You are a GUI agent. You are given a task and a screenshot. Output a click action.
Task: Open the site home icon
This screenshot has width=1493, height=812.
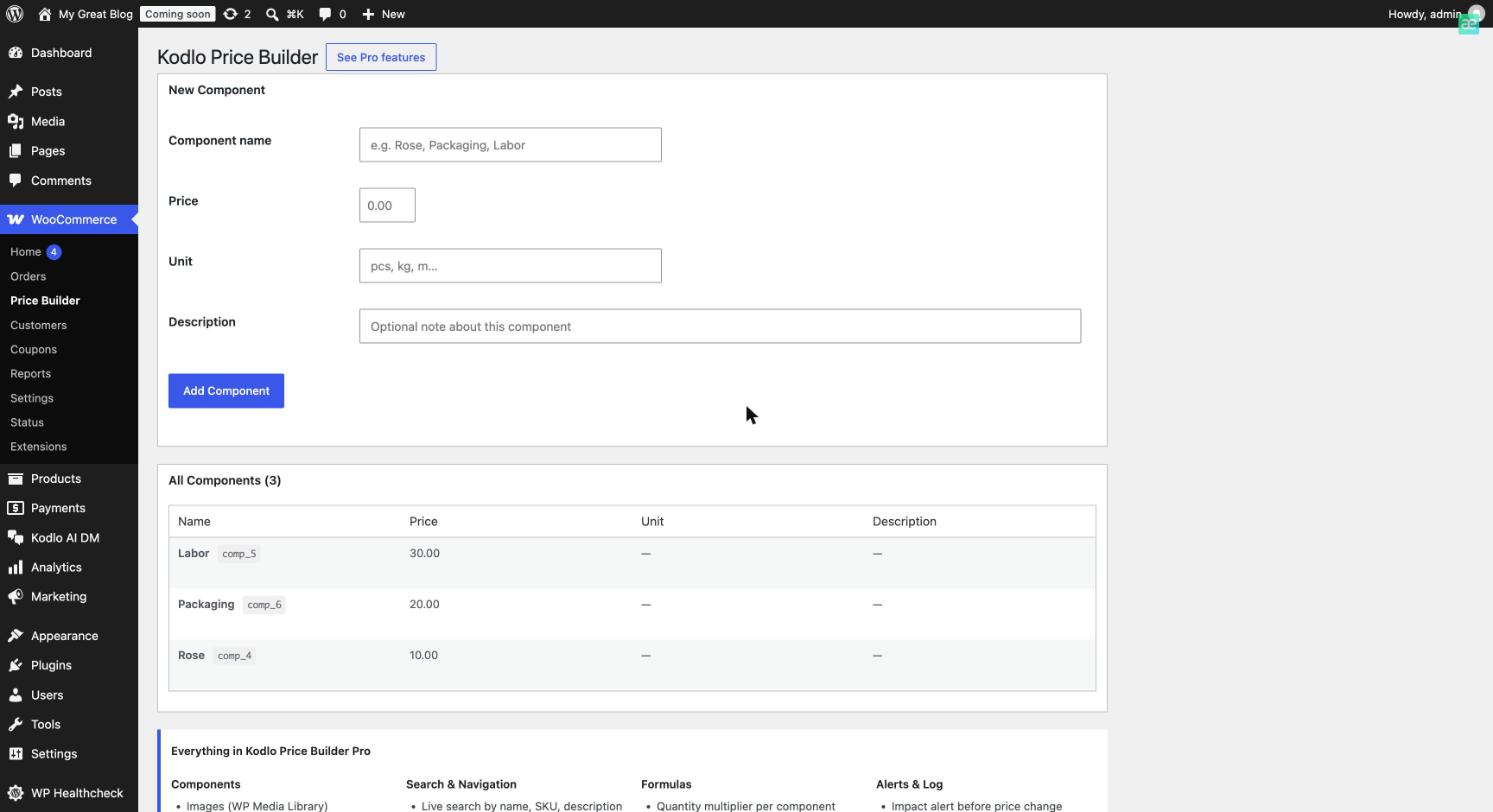pos(44,14)
